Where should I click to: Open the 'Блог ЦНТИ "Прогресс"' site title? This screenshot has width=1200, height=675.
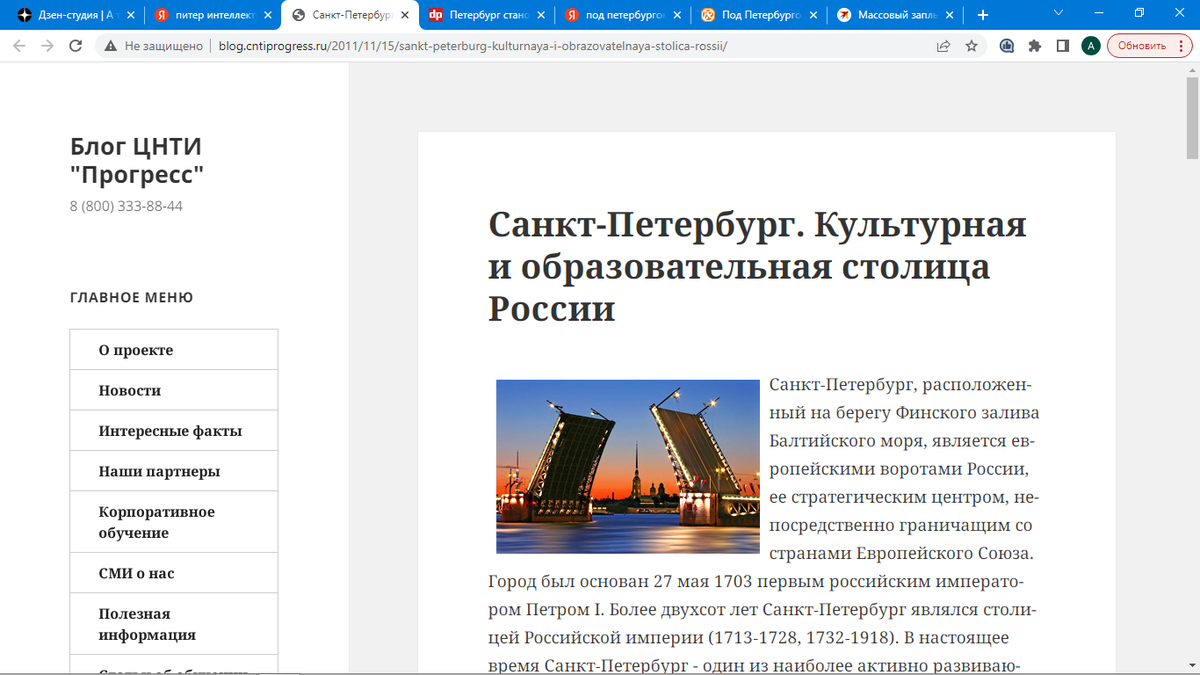(x=137, y=161)
